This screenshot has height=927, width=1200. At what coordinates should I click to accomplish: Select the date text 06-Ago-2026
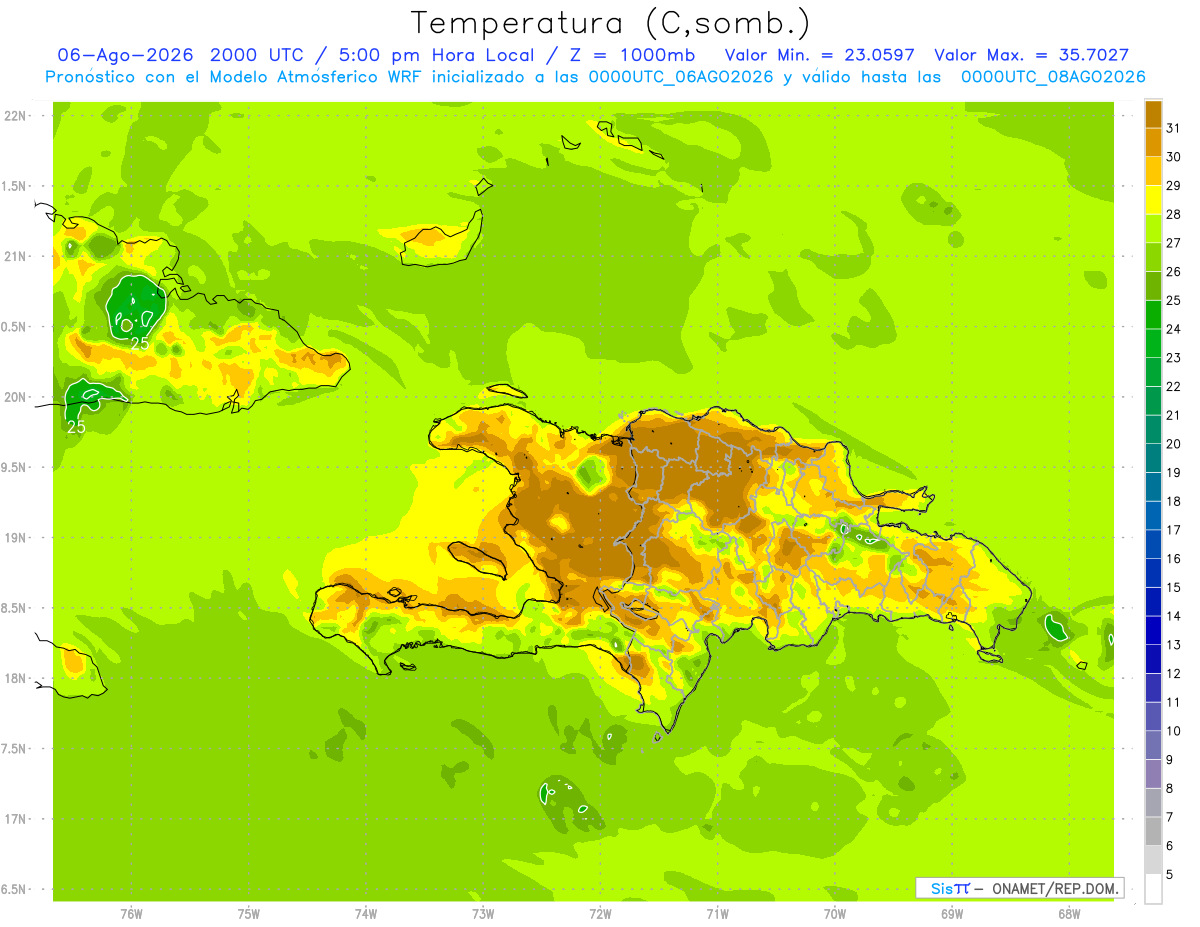tap(125, 55)
